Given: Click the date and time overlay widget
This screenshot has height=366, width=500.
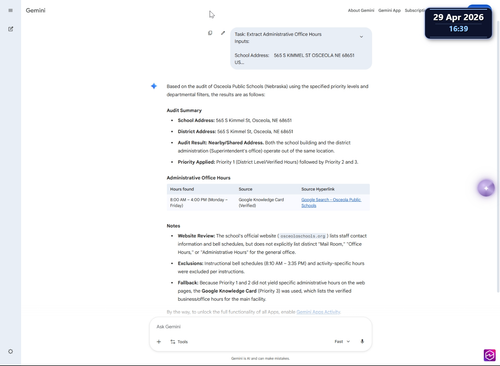Looking at the screenshot, I should point(458,23).
